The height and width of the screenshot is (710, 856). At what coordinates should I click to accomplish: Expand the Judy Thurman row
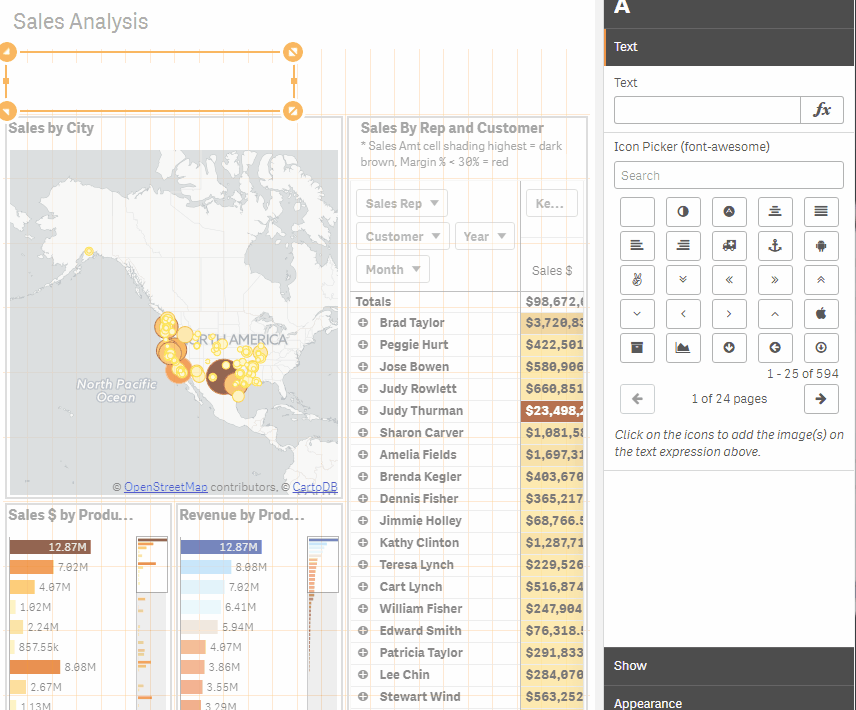(362, 410)
